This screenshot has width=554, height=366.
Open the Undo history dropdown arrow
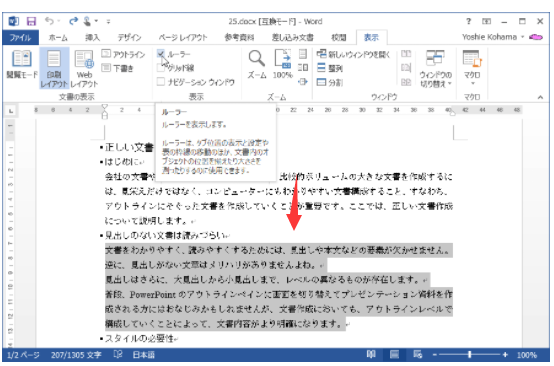click(x=59, y=22)
